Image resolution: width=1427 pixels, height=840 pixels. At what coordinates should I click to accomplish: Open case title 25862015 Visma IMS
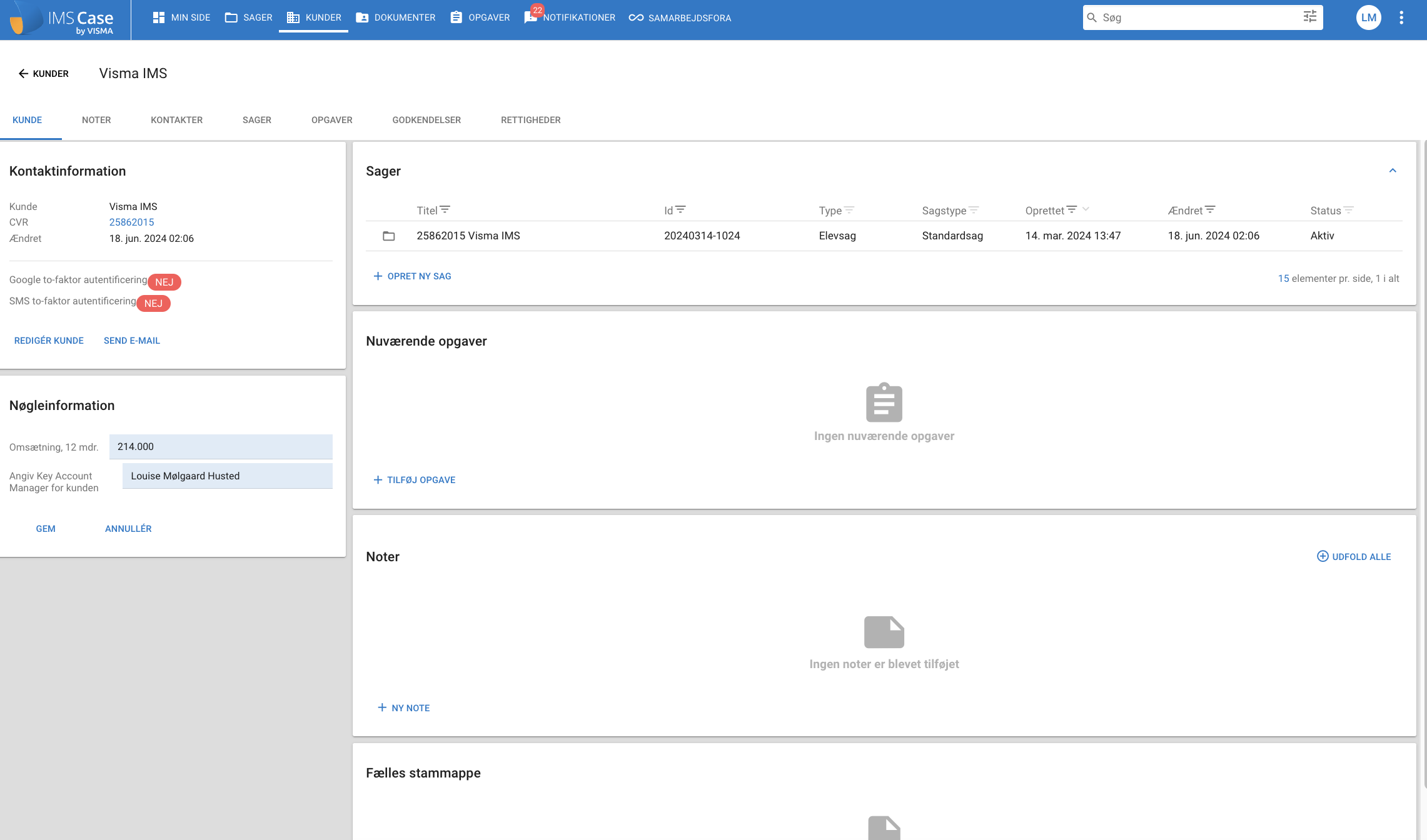coord(468,236)
